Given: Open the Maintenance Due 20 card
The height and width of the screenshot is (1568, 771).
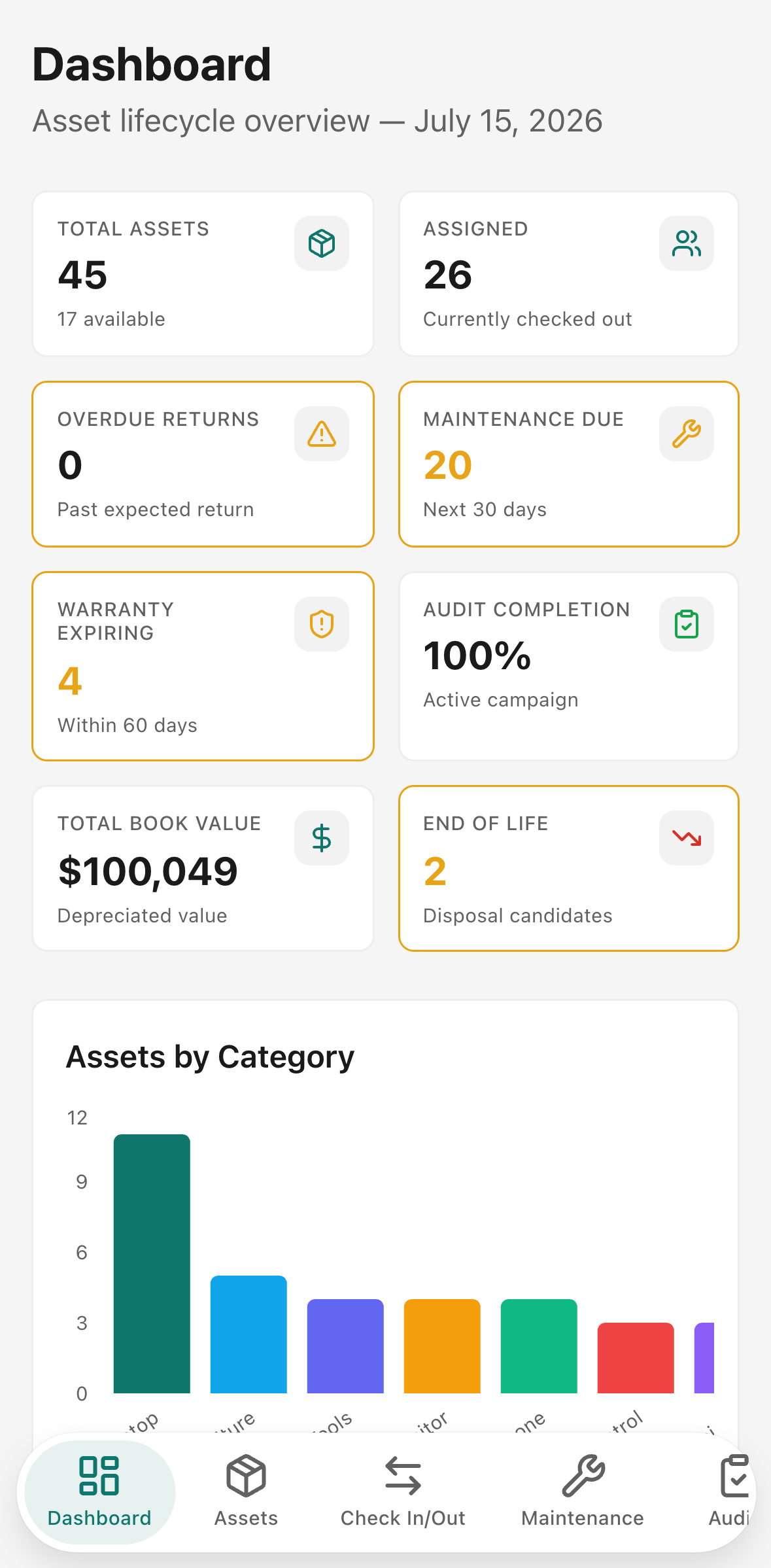Looking at the screenshot, I should point(569,464).
